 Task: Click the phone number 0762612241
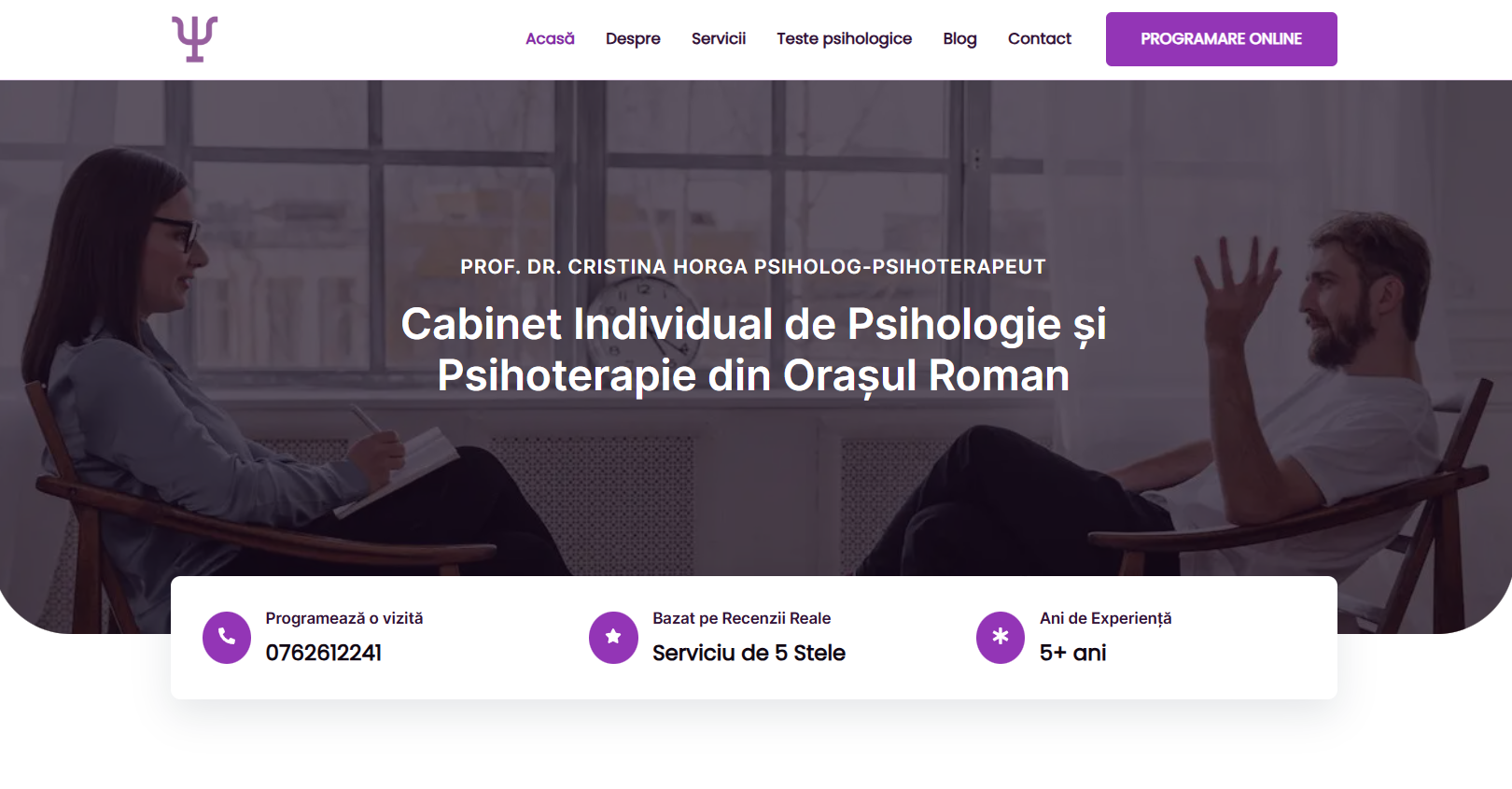tap(324, 653)
